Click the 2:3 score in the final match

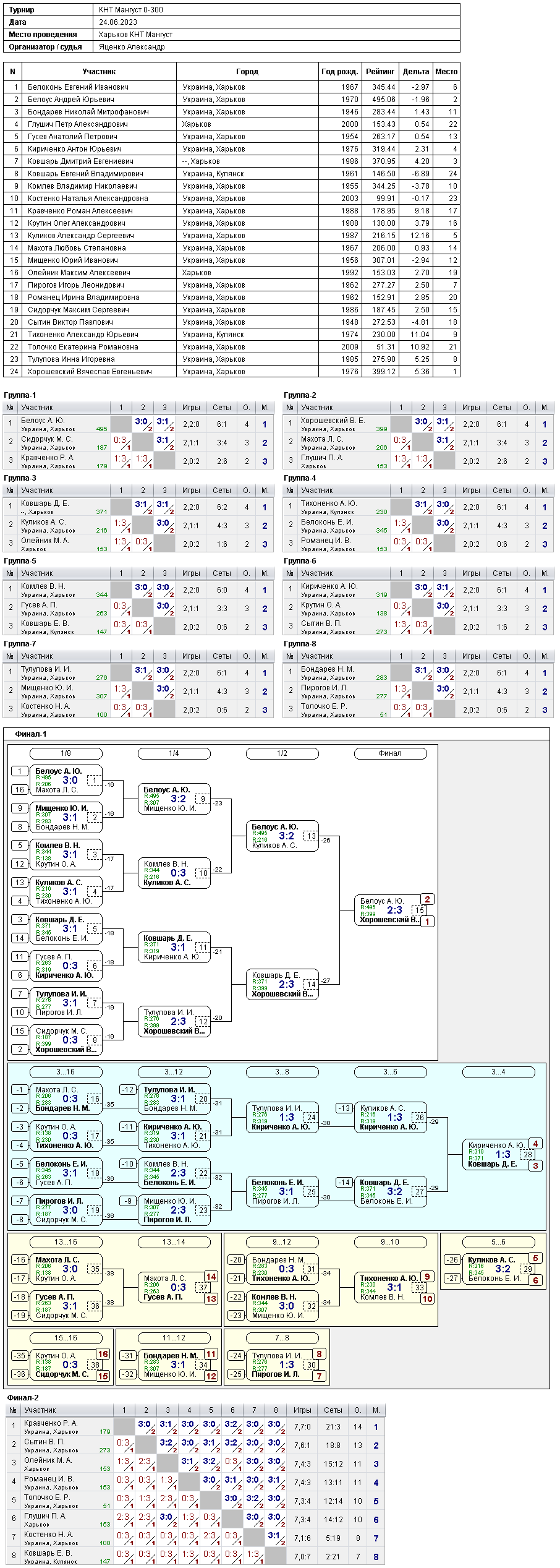point(394,910)
